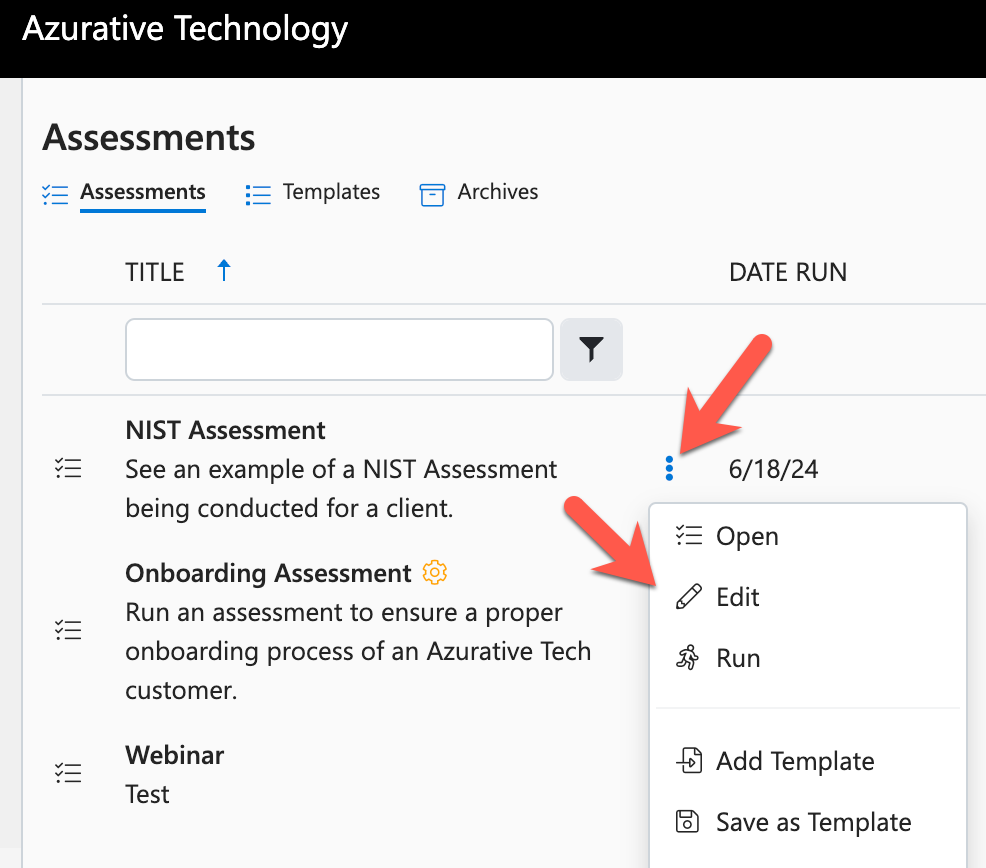This screenshot has width=986, height=868.
Task: Open the Onboarding Assessment title
Action: (268, 573)
